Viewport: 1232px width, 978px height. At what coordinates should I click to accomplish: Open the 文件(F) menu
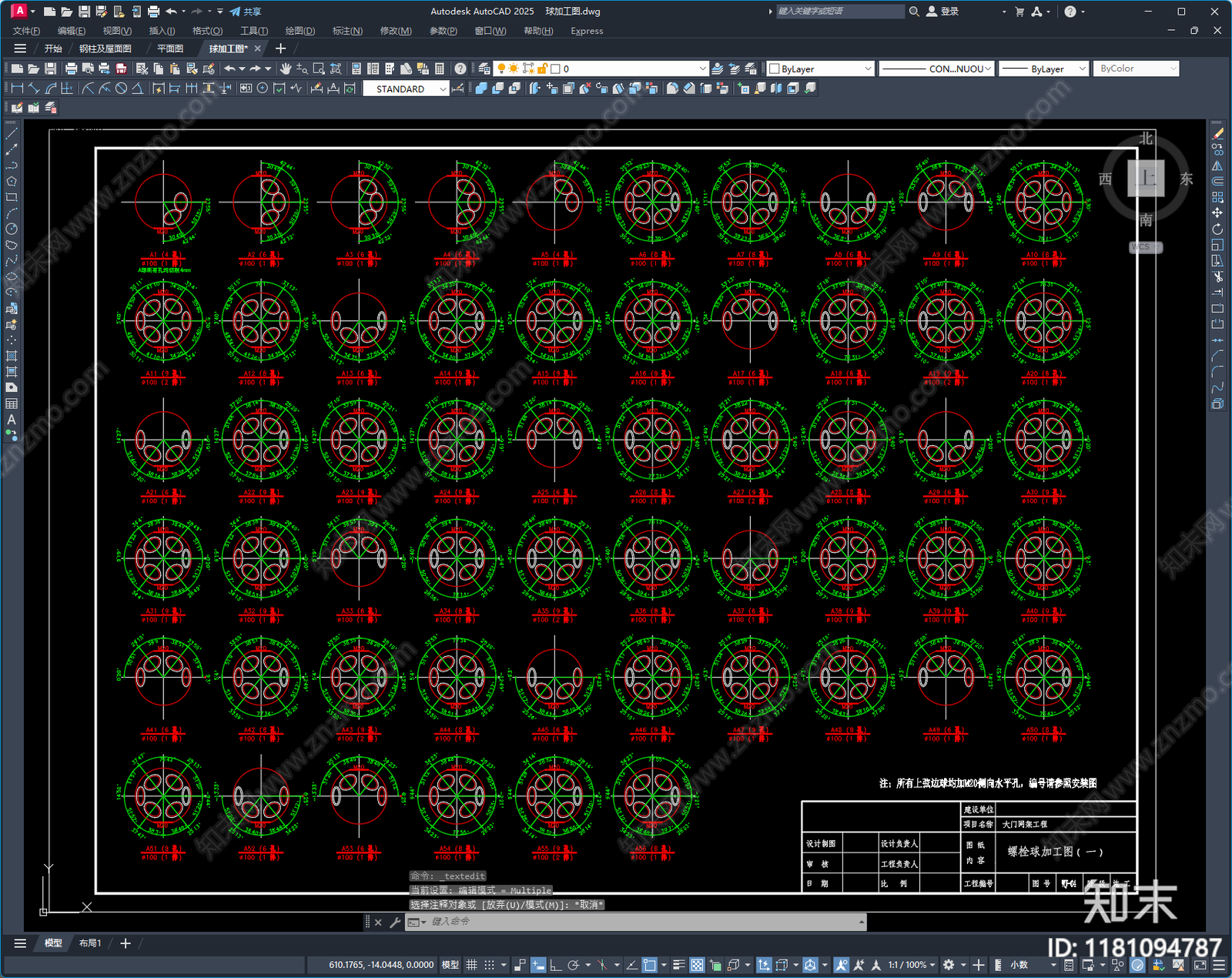pyautogui.click(x=26, y=31)
